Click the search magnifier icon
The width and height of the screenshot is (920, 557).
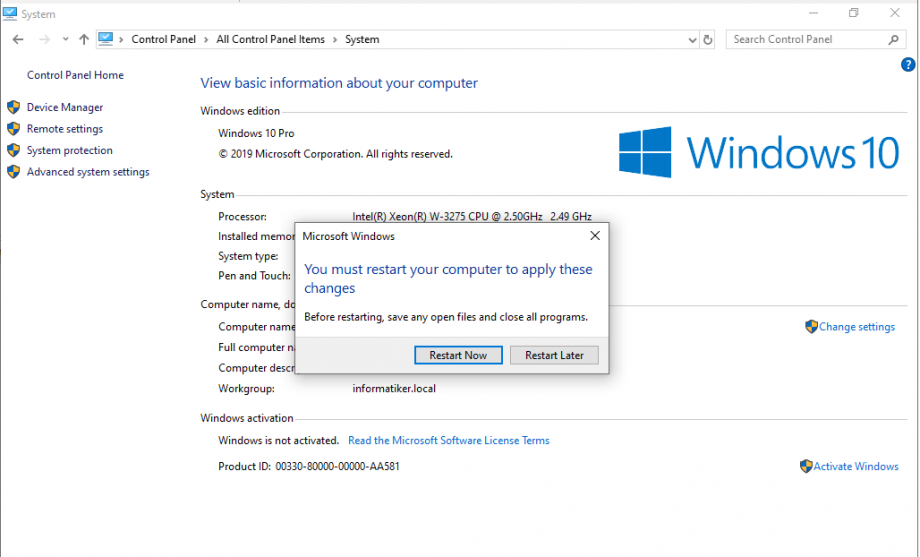893,39
